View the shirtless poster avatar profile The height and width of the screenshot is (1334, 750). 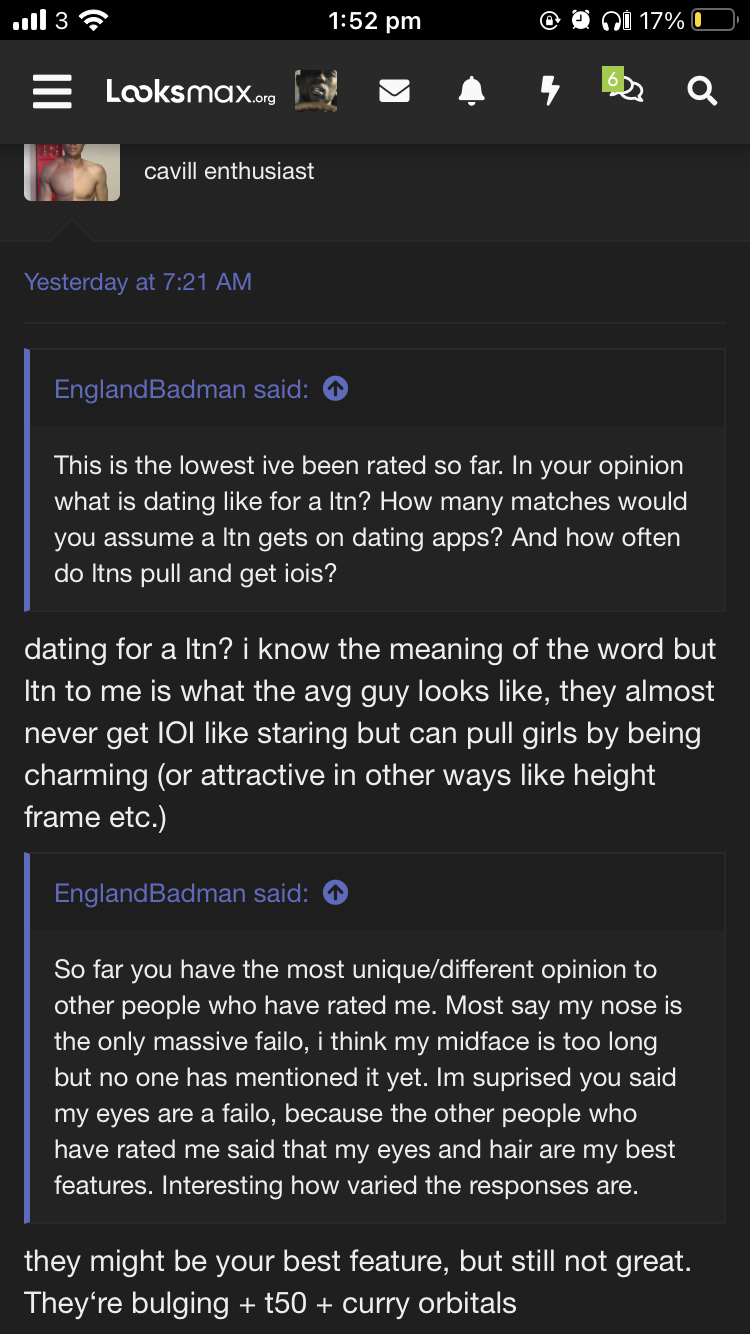[72, 172]
